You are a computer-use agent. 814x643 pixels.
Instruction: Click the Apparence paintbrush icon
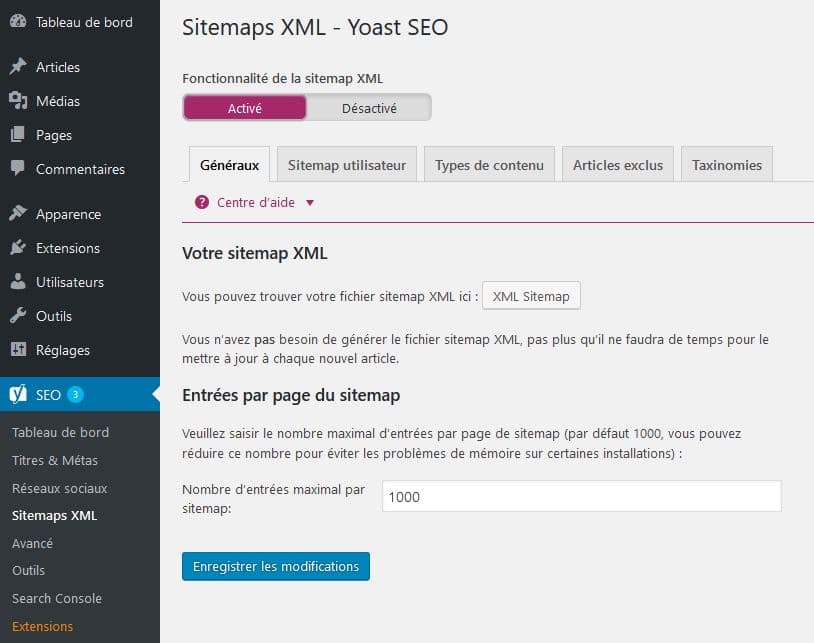pyautogui.click(x=18, y=213)
